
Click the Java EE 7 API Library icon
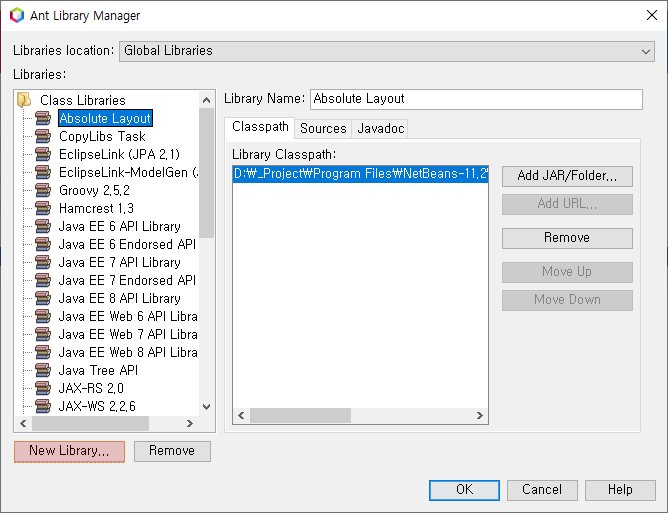pyautogui.click(x=43, y=262)
